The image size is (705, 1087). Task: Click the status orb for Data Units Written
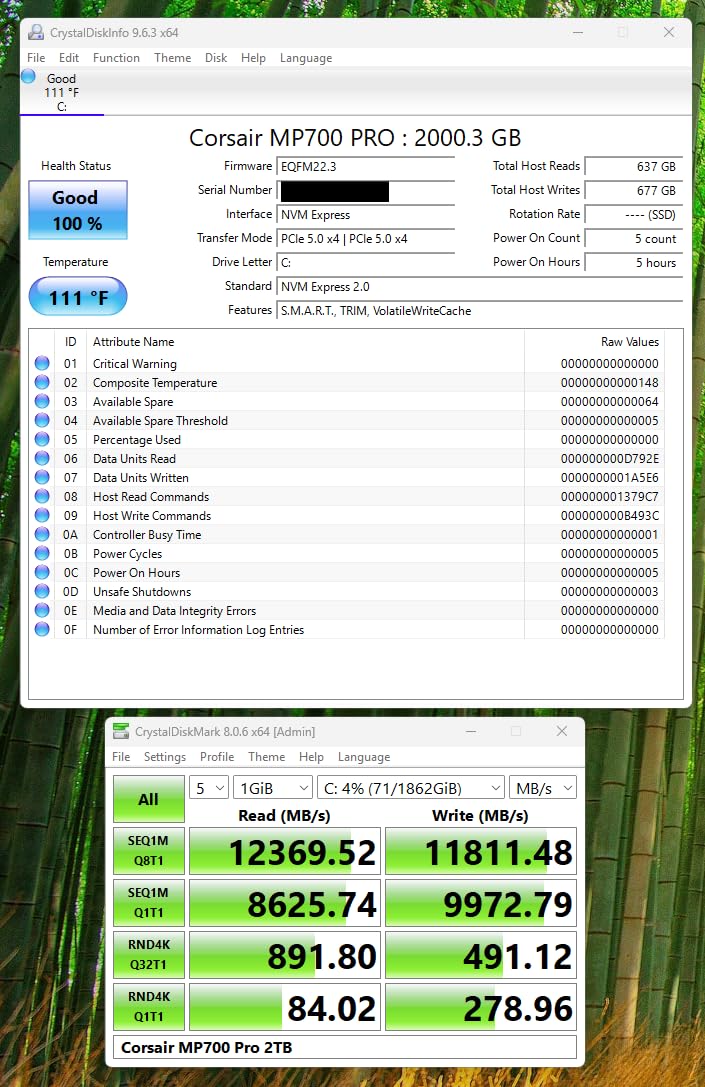tap(42, 477)
